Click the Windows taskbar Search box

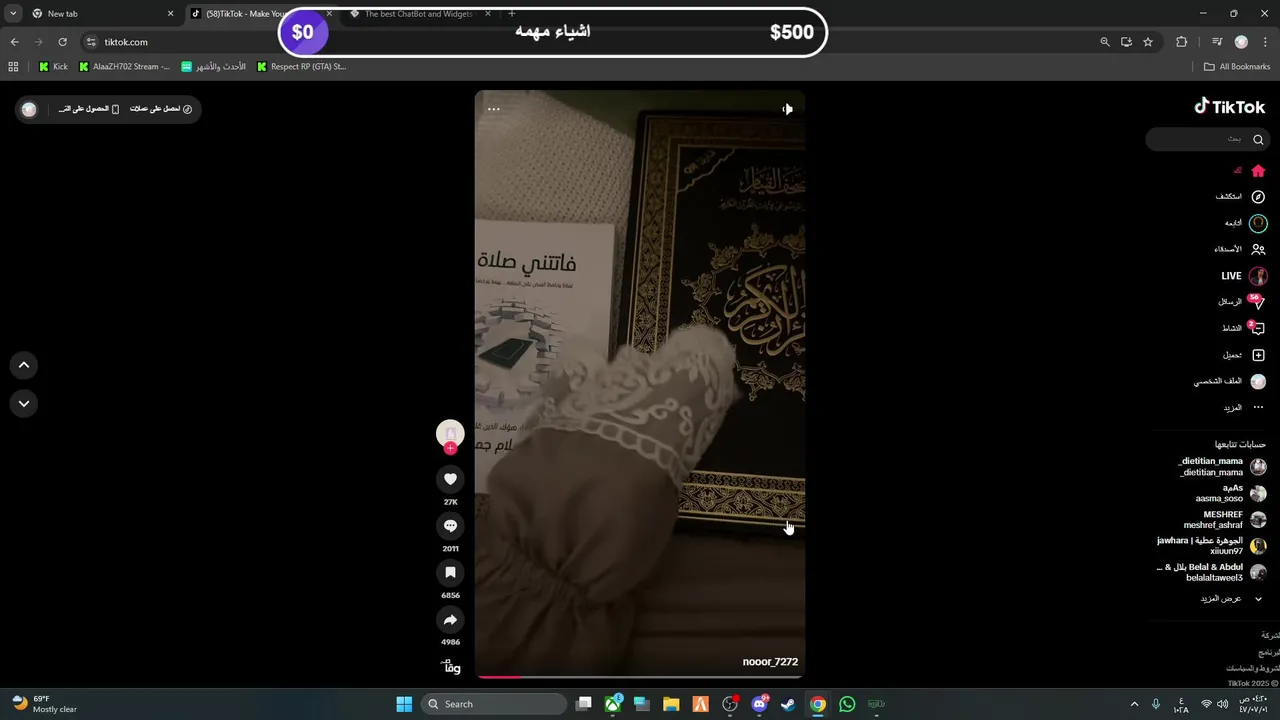494,704
